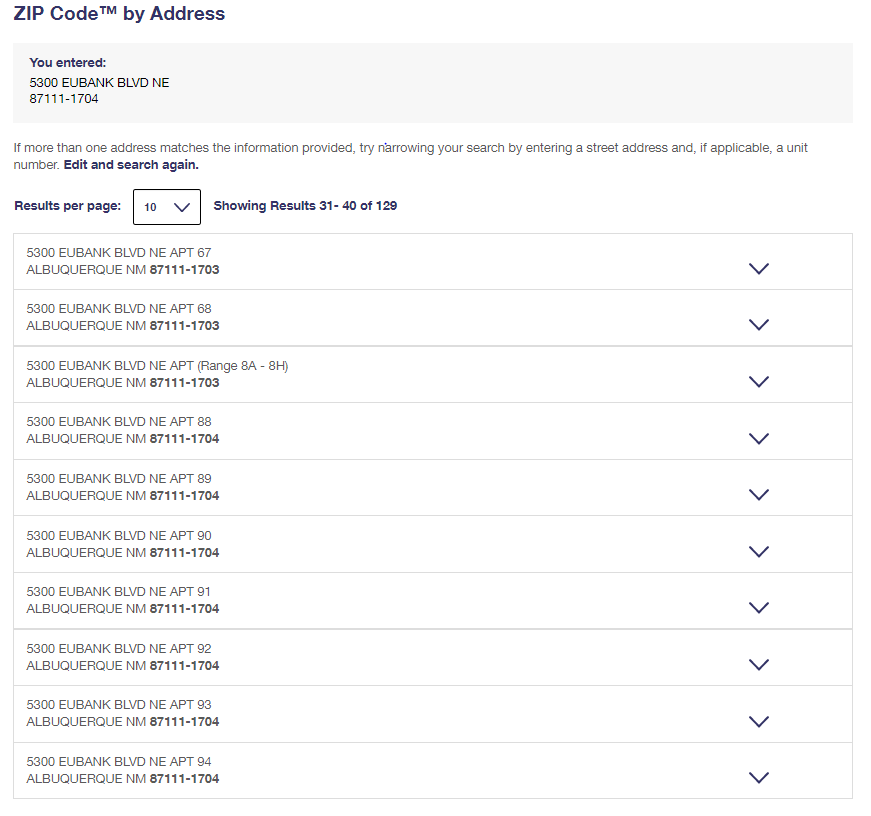Image resolution: width=871 pixels, height=816 pixels.
Task: Expand the APT 94 result chevron
Action: pyautogui.click(x=758, y=778)
